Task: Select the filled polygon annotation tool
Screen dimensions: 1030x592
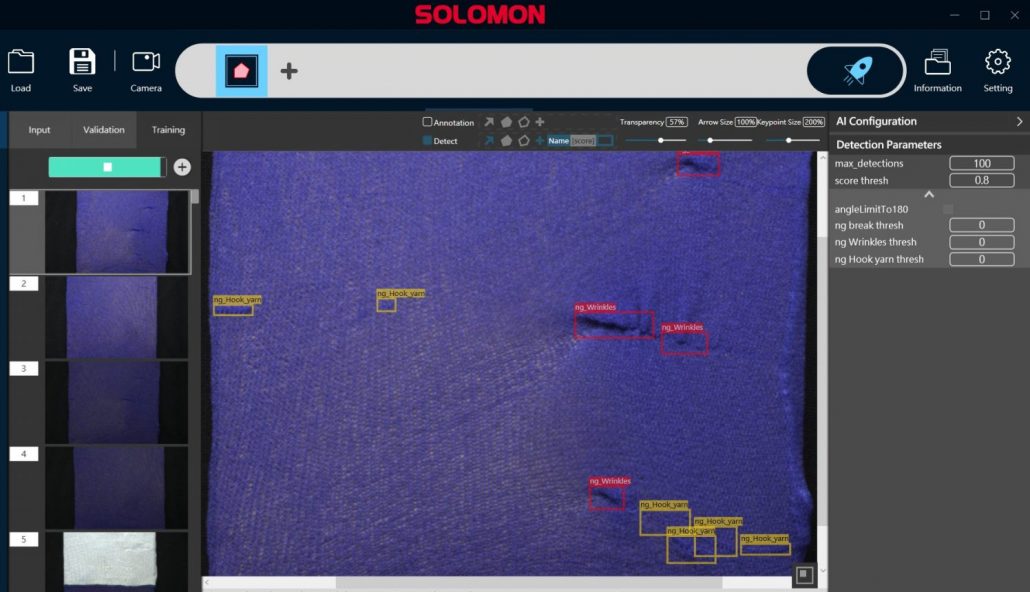Action: [506, 122]
